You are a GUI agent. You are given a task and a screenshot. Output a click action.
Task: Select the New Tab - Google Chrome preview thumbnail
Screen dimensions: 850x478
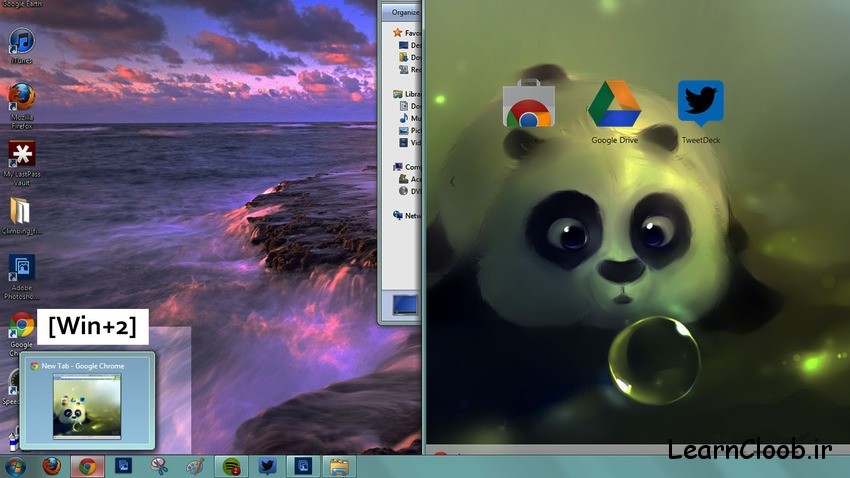coord(87,401)
